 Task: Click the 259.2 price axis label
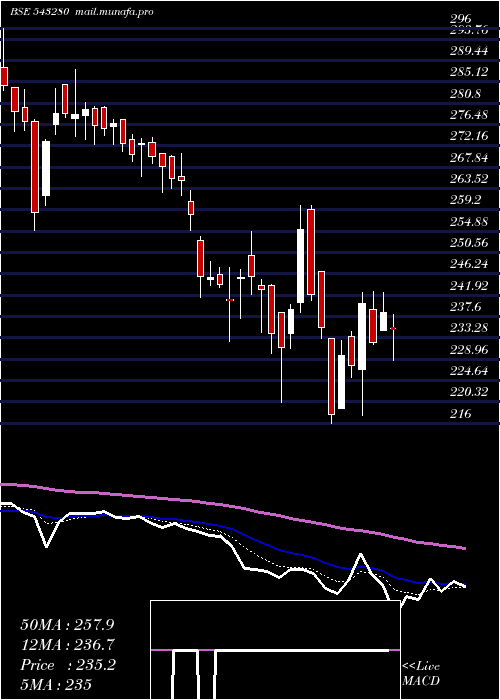point(466,200)
